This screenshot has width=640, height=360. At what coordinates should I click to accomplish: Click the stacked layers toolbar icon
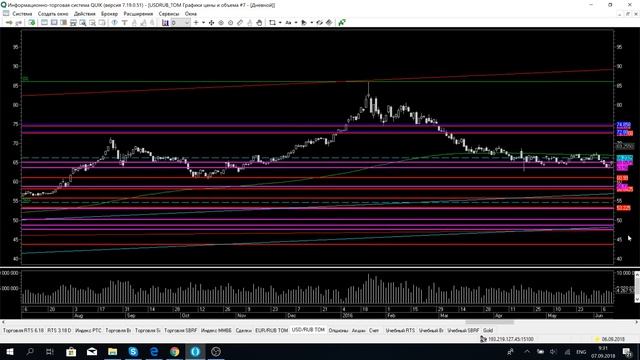329,23
